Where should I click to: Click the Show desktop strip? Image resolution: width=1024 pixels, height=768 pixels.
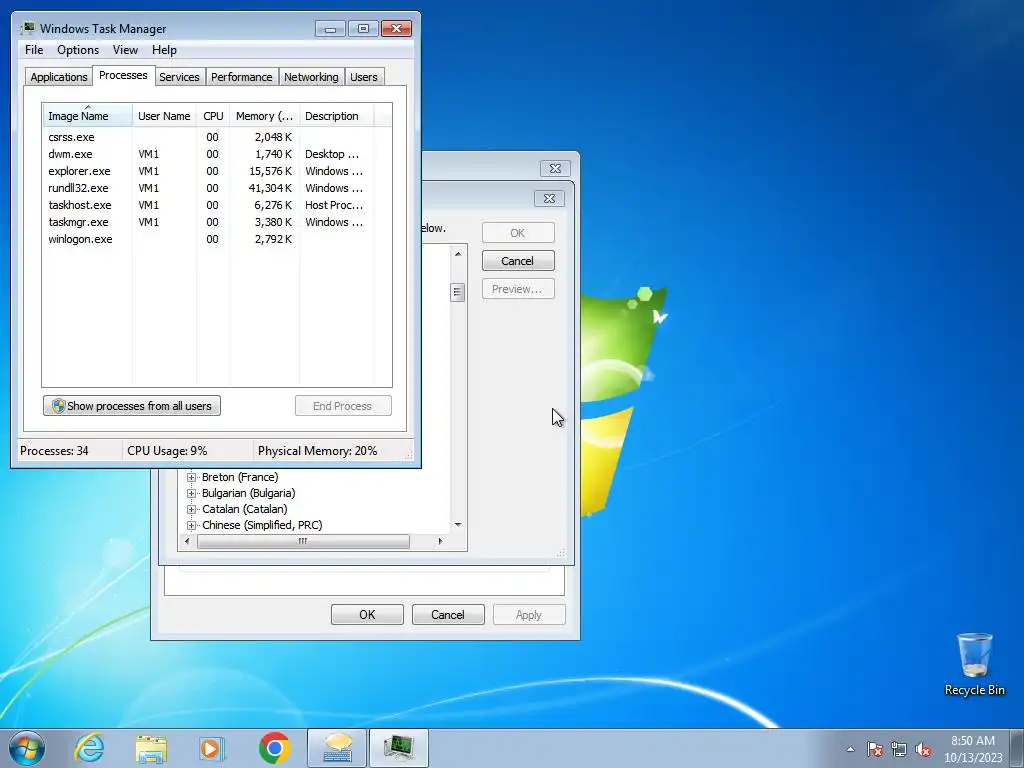[1019, 748]
